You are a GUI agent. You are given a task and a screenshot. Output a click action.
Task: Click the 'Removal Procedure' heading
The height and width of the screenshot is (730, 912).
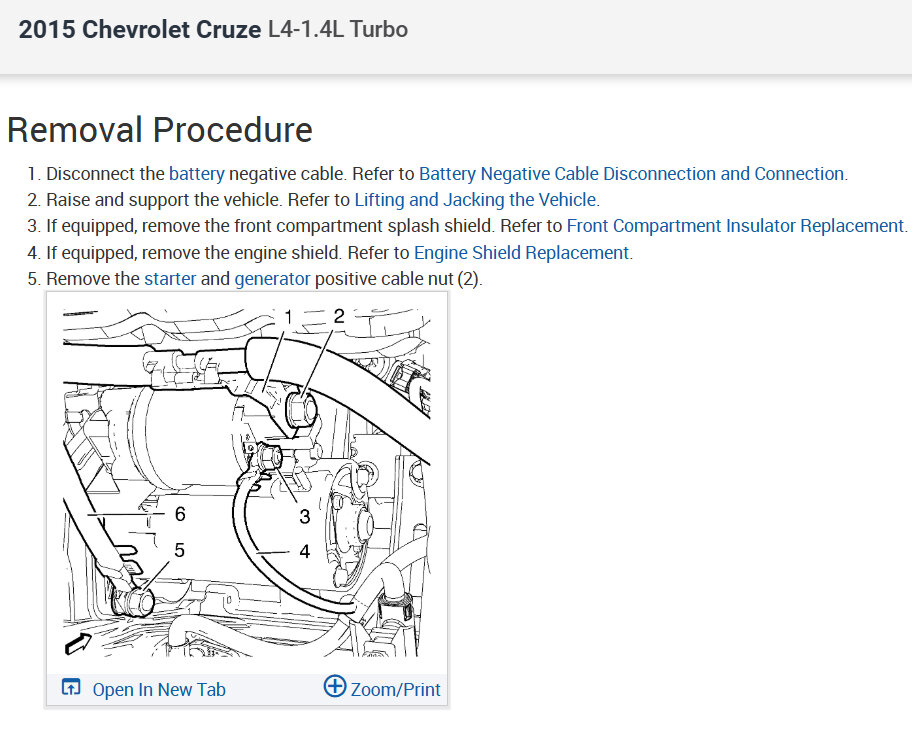160,130
